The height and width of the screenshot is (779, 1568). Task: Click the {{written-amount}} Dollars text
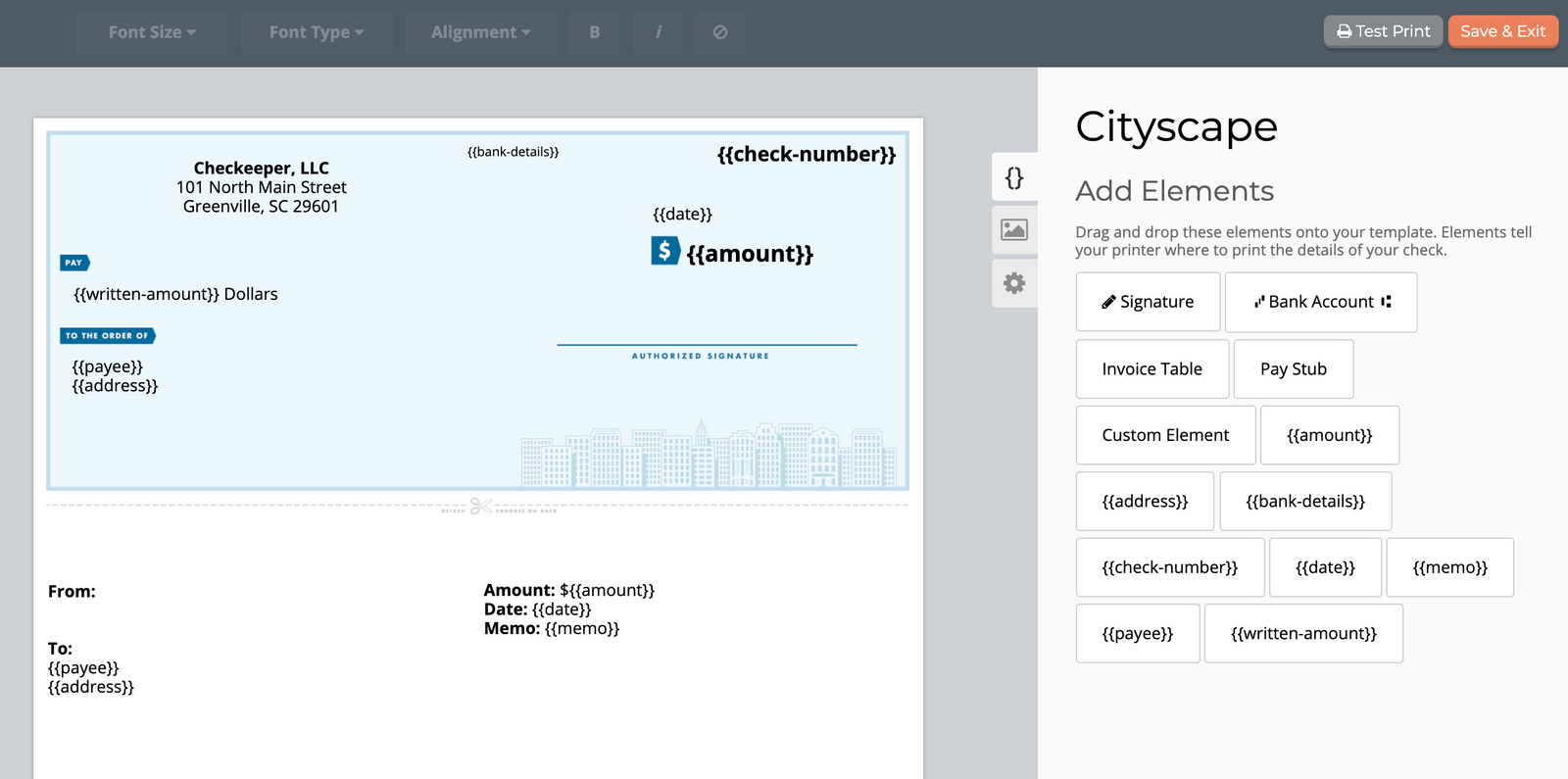(176, 294)
